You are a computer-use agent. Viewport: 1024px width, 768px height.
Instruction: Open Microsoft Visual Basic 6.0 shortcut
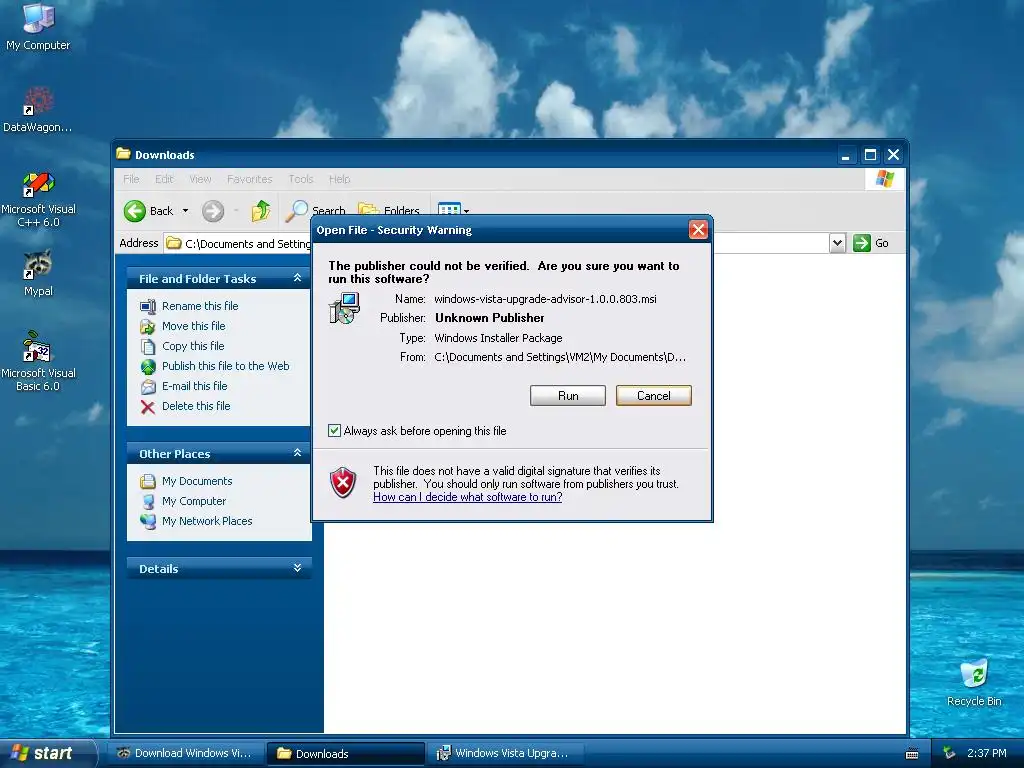38,361
